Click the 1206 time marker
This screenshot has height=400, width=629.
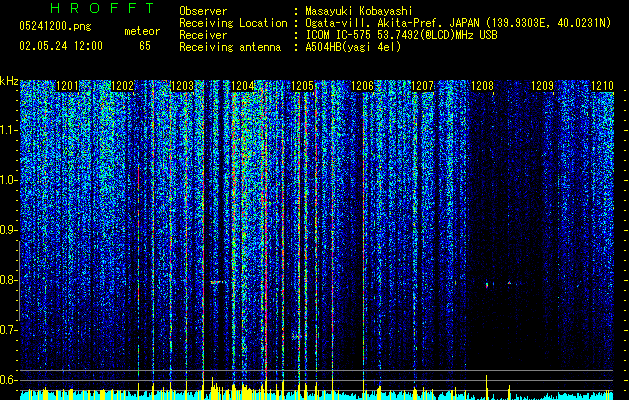pos(363,86)
